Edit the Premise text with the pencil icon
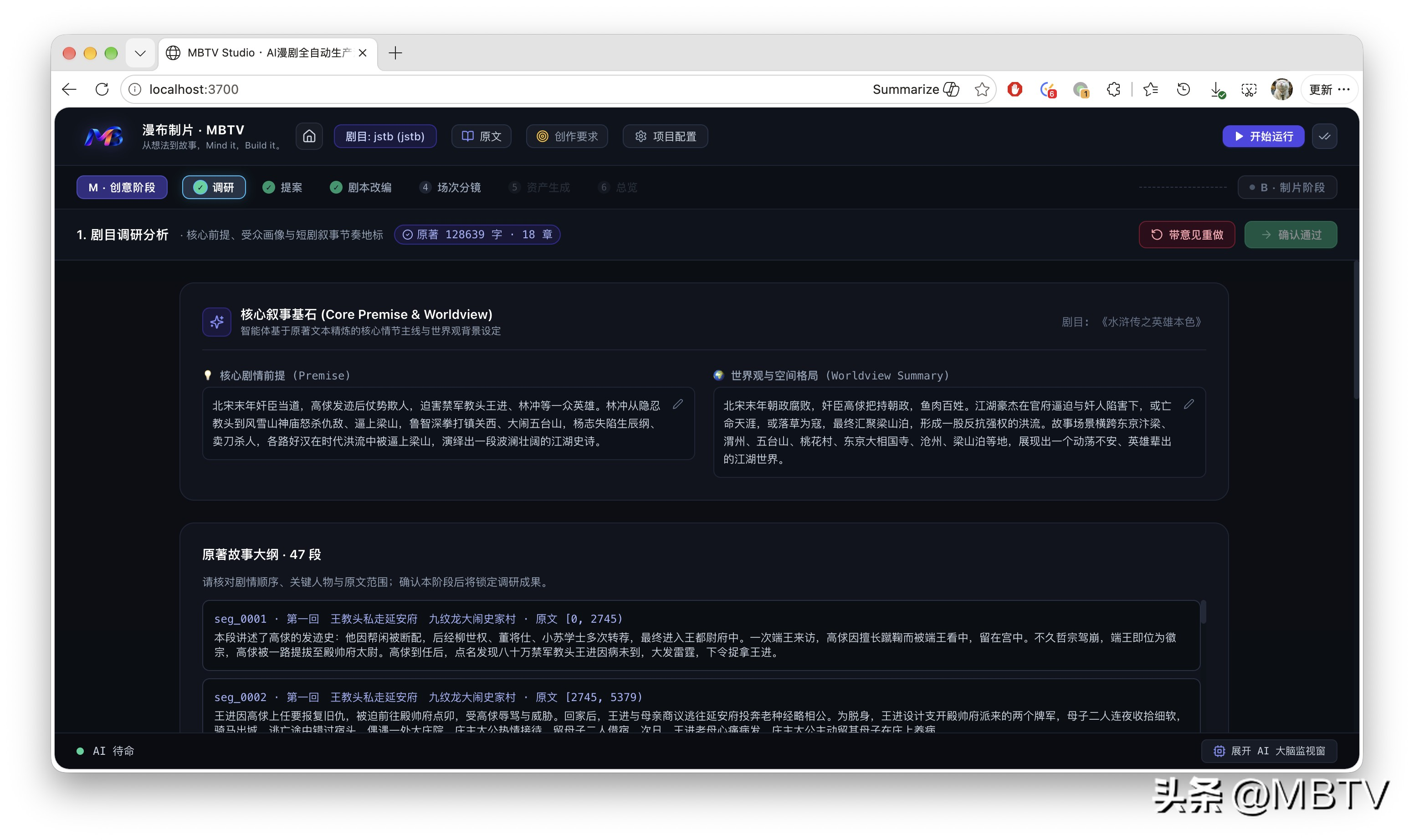This screenshot has width=1414, height=840. click(677, 404)
